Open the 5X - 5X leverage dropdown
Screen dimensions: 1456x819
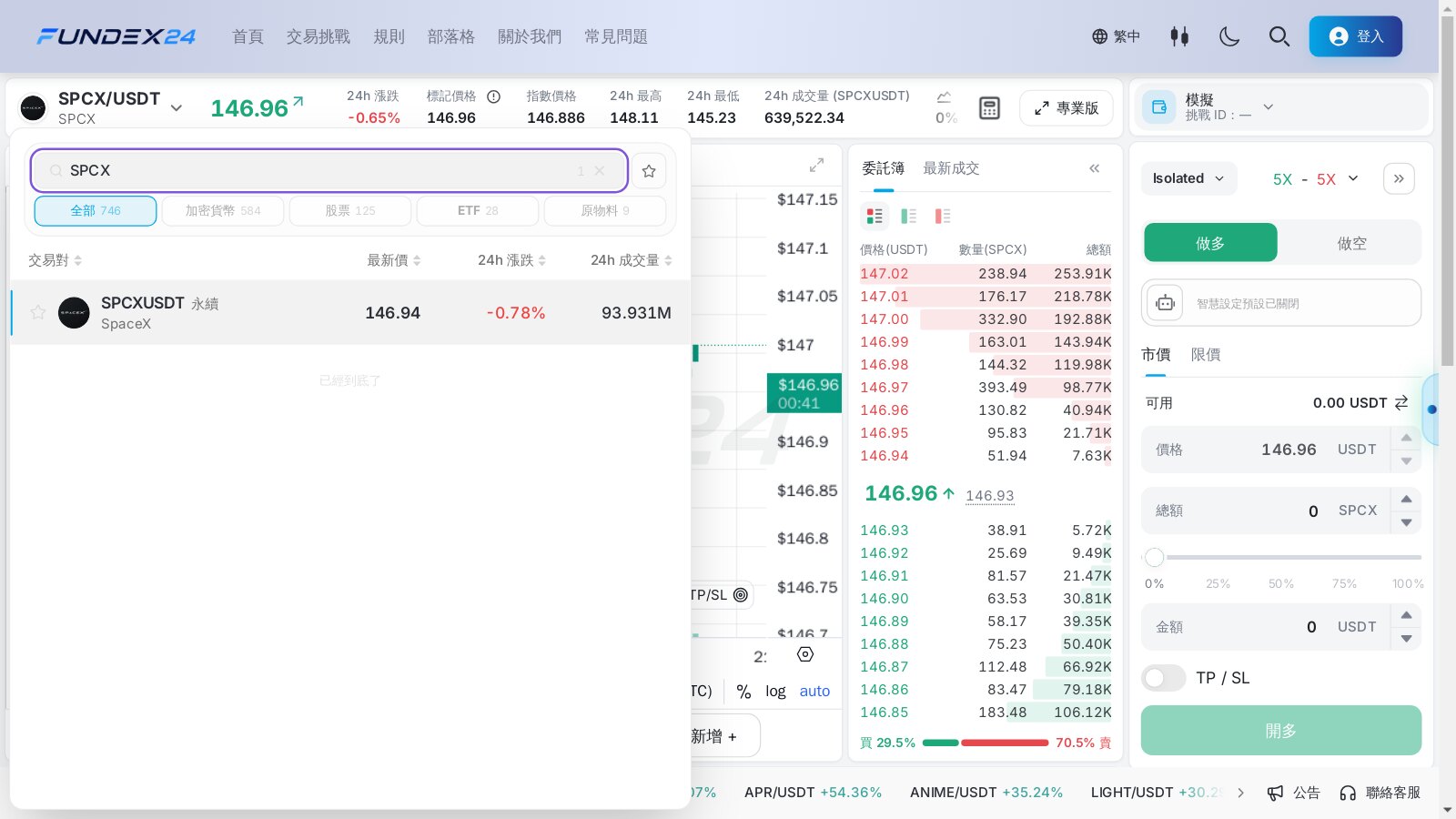[1316, 178]
